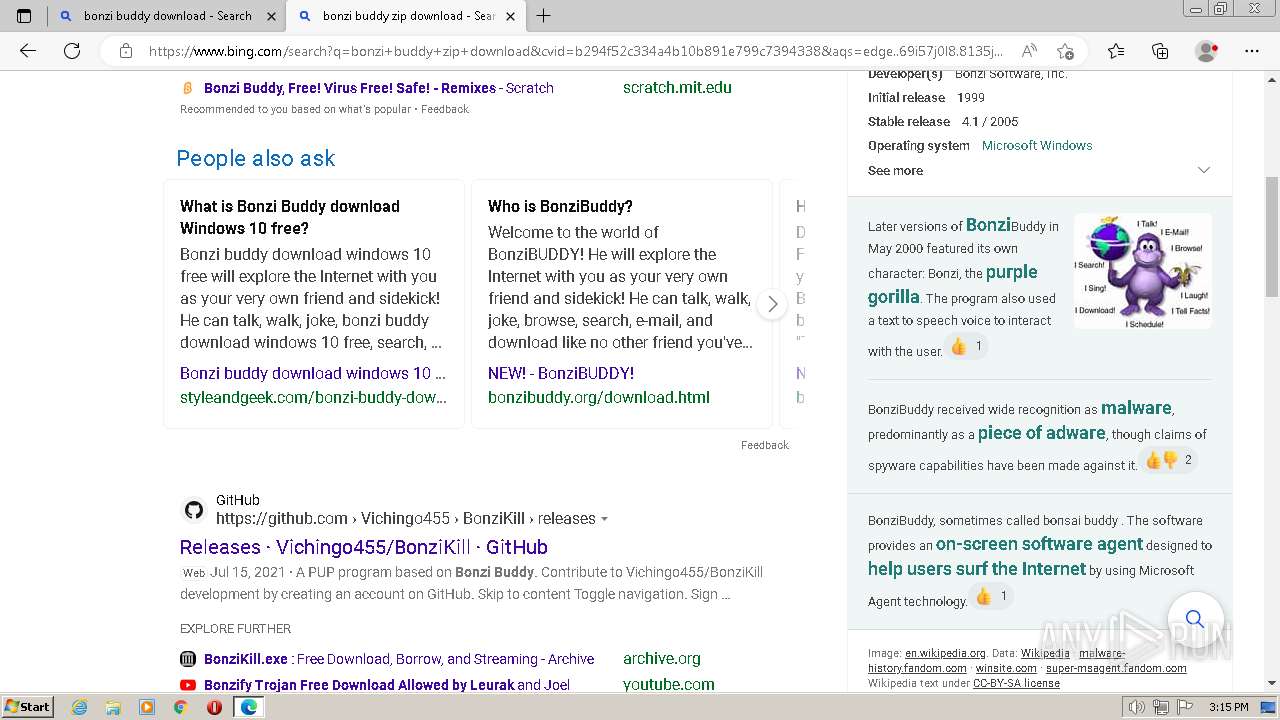Open the profile avatar icon
This screenshot has height=720, width=1280.
1206,51
